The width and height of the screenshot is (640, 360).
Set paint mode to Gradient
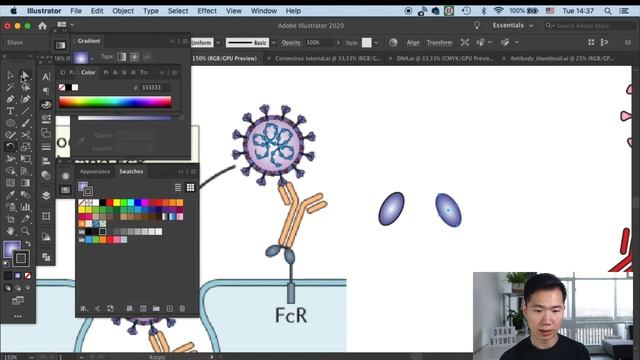tap(18, 276)
